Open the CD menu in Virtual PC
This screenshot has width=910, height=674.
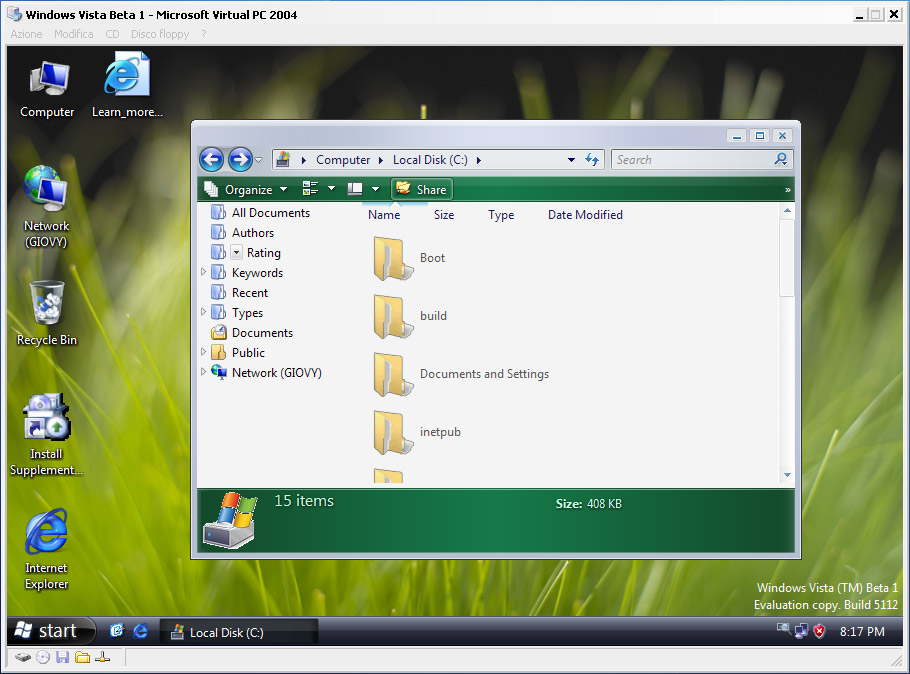click(x=112, y=34)
